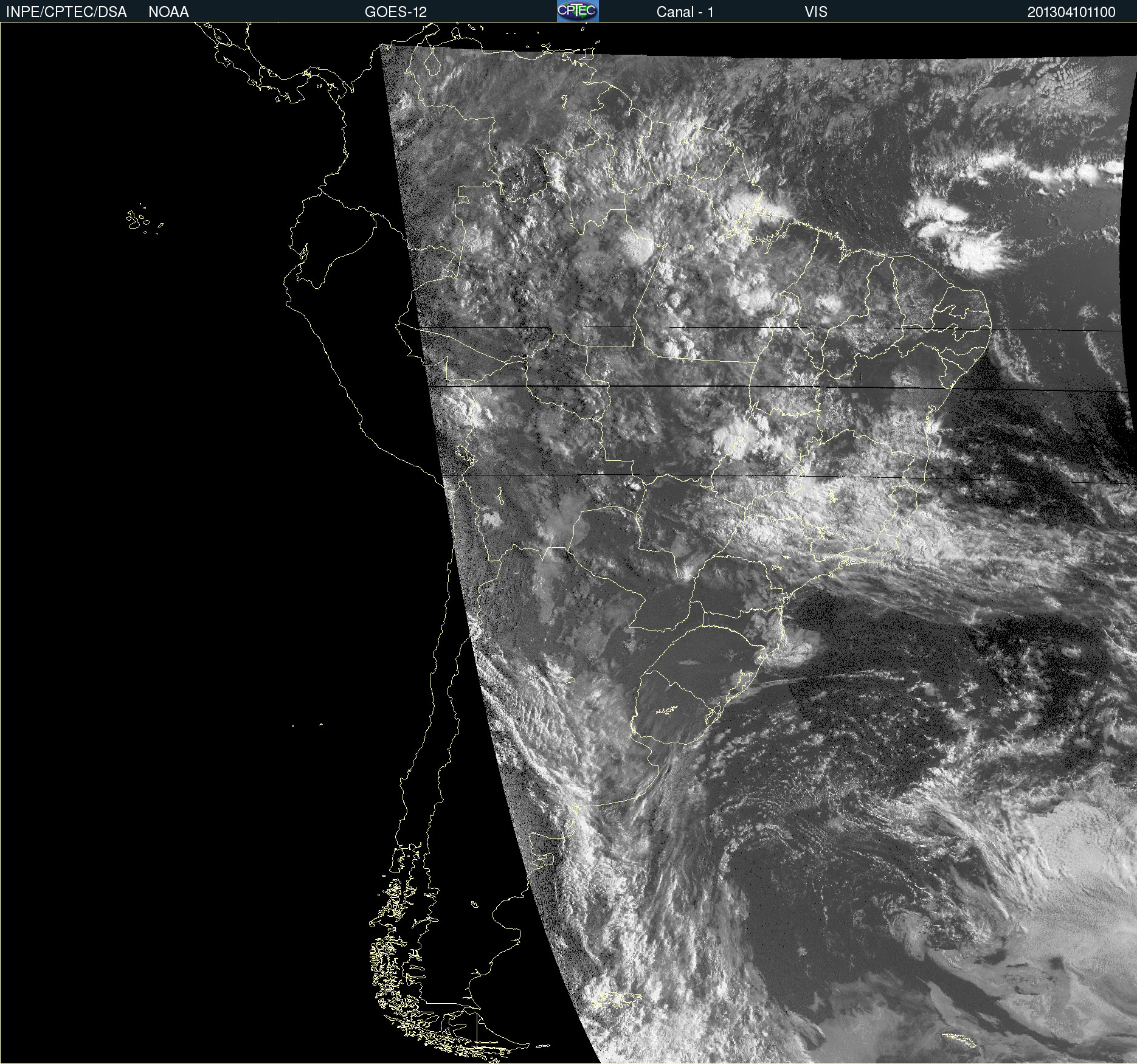Select the GOES-12 satellite label
This screenshot has height=1064, width=1137.
396,12
